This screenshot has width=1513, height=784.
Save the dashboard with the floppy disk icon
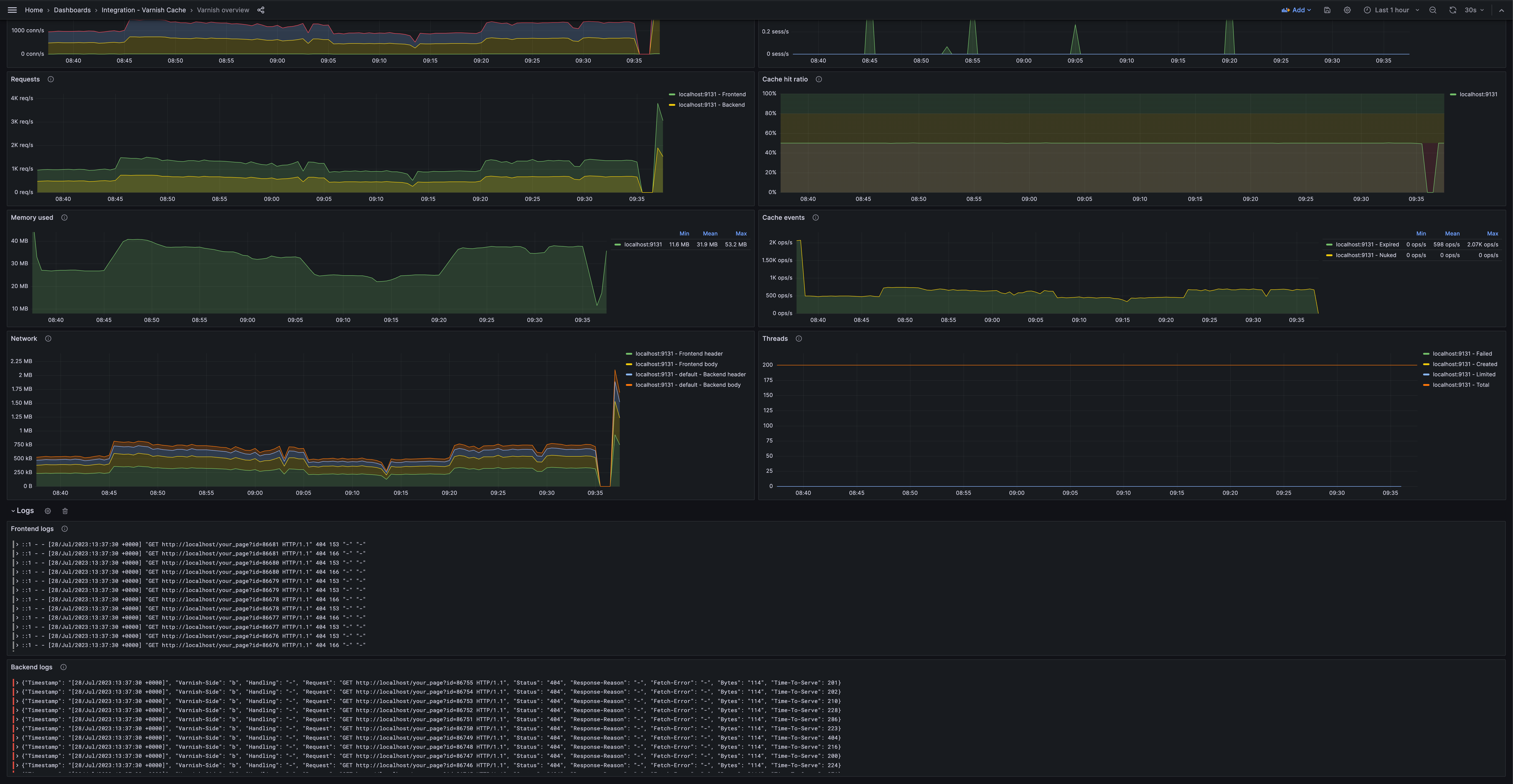pos(1327,10)
